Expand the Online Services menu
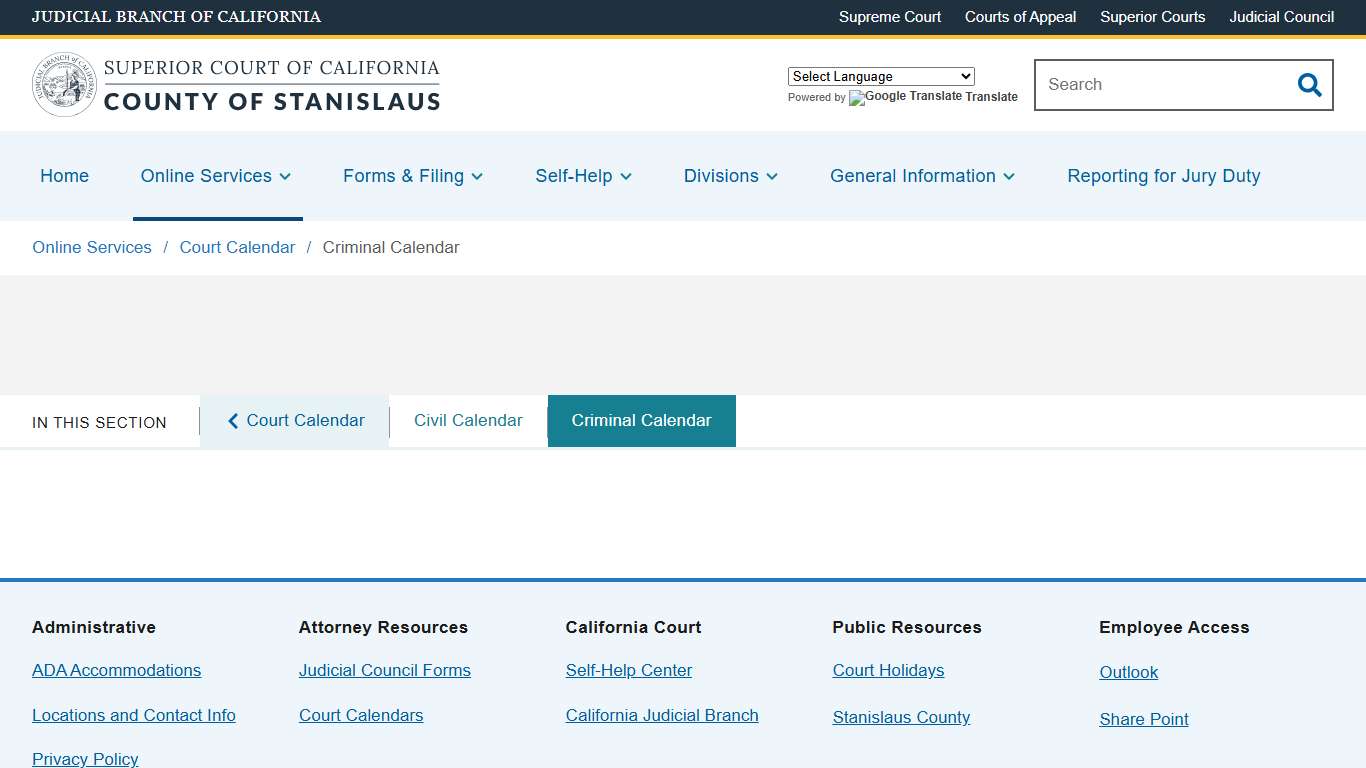Viewport: 1366px width, 768px height. tap(206, 176)
